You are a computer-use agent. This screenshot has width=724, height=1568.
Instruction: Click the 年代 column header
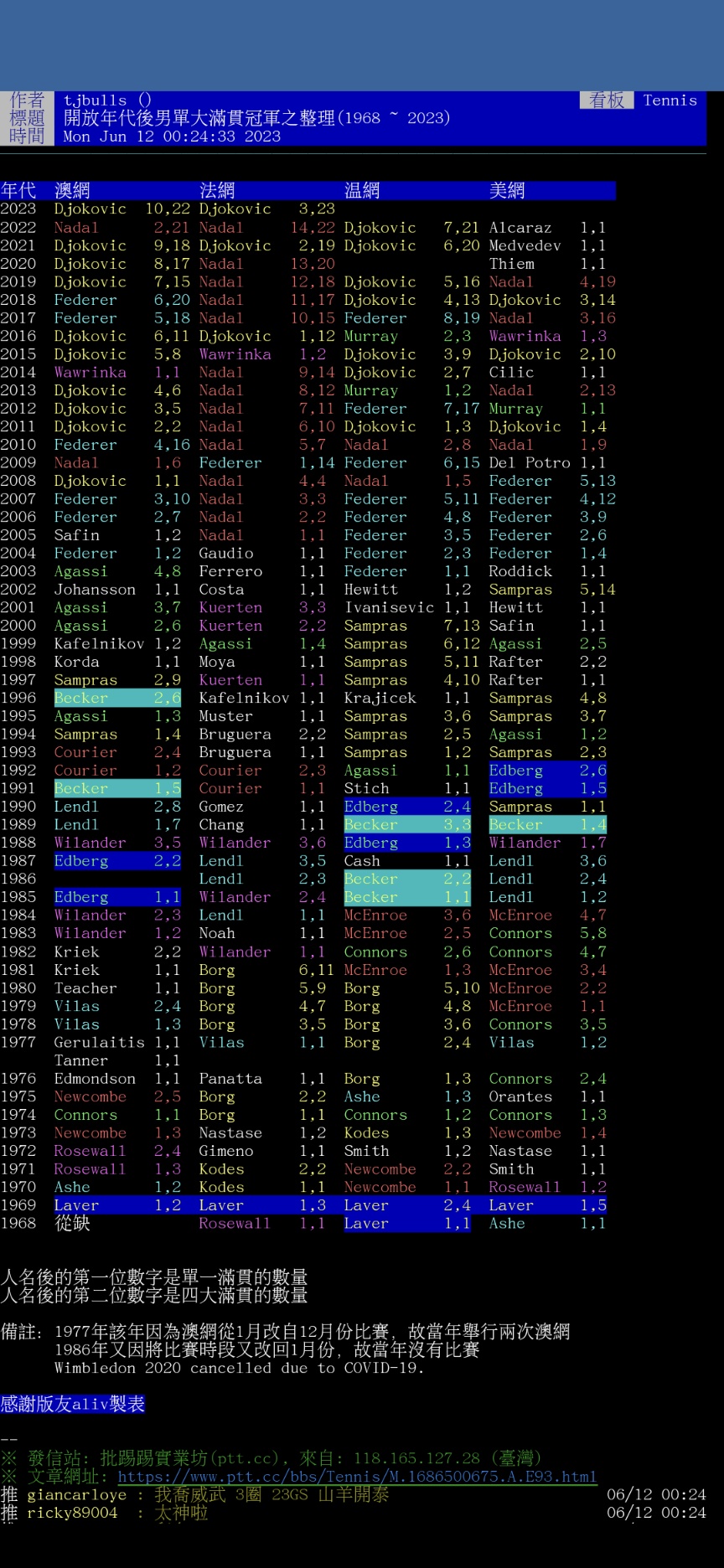pyautogui.click(x=18, y=190)
